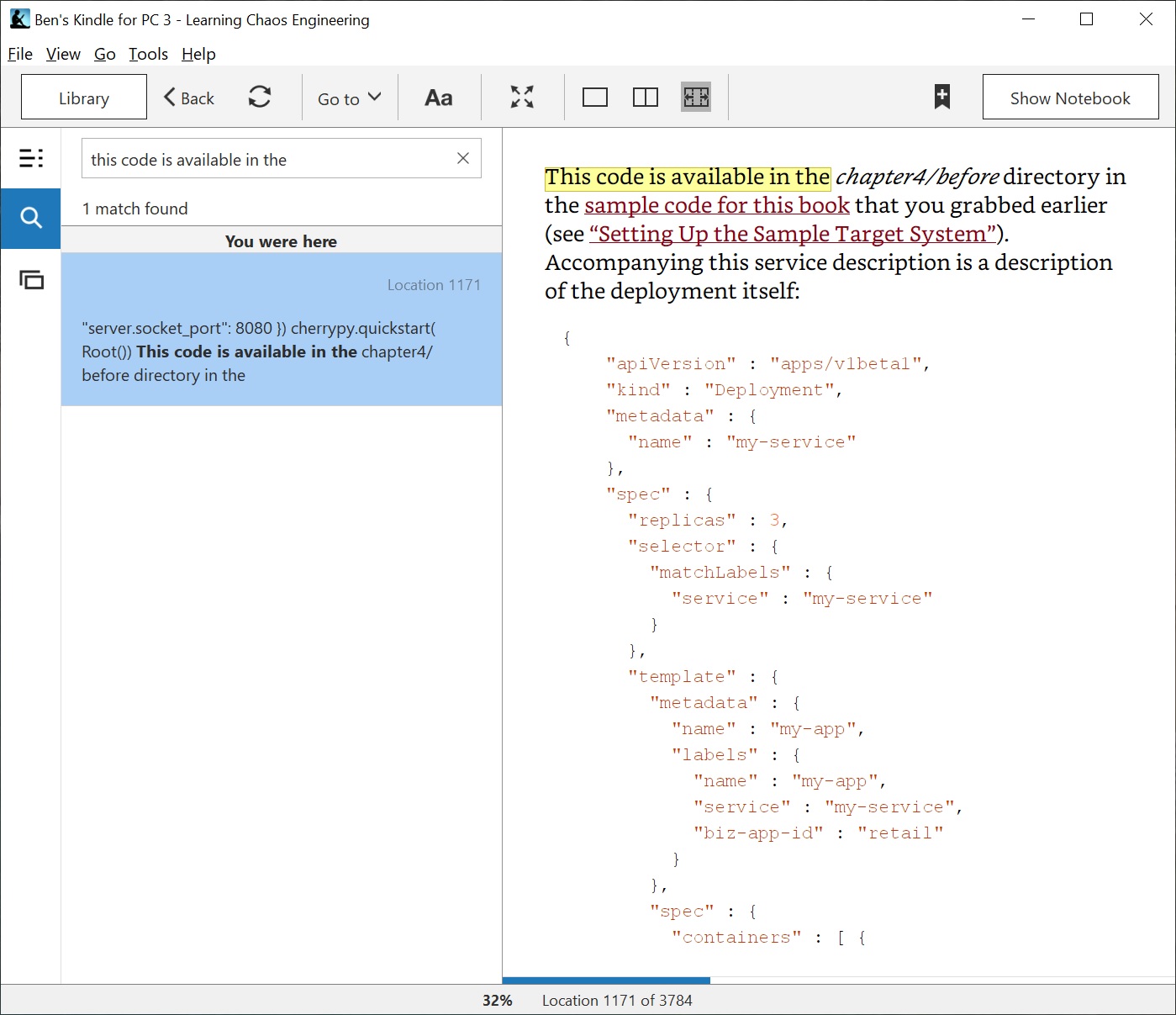Open the Tools menu
Viewport: 1176px width, 1015px height.
click(148, 54)
